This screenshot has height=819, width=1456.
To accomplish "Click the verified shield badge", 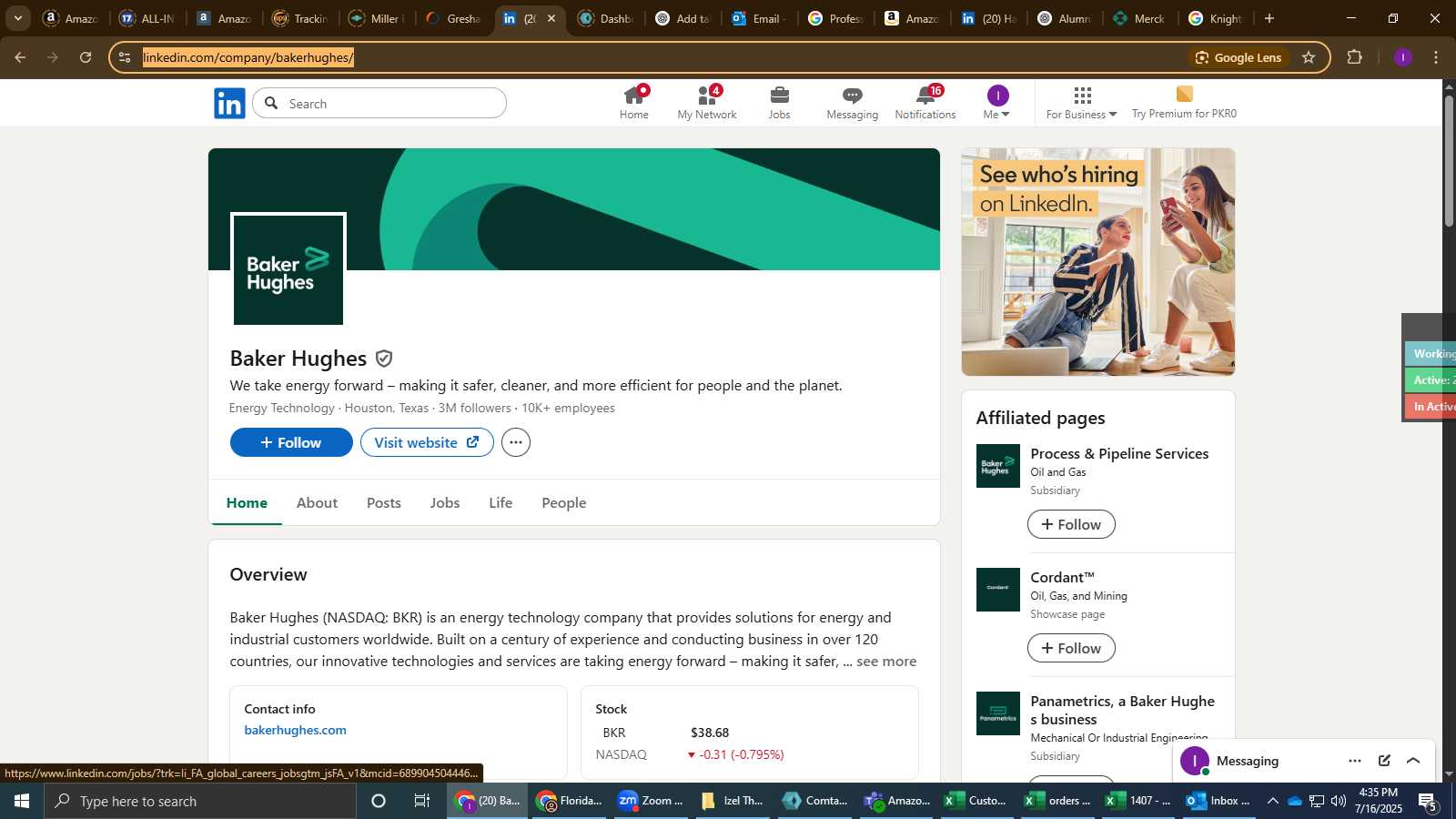I will [x=384, y=359].
